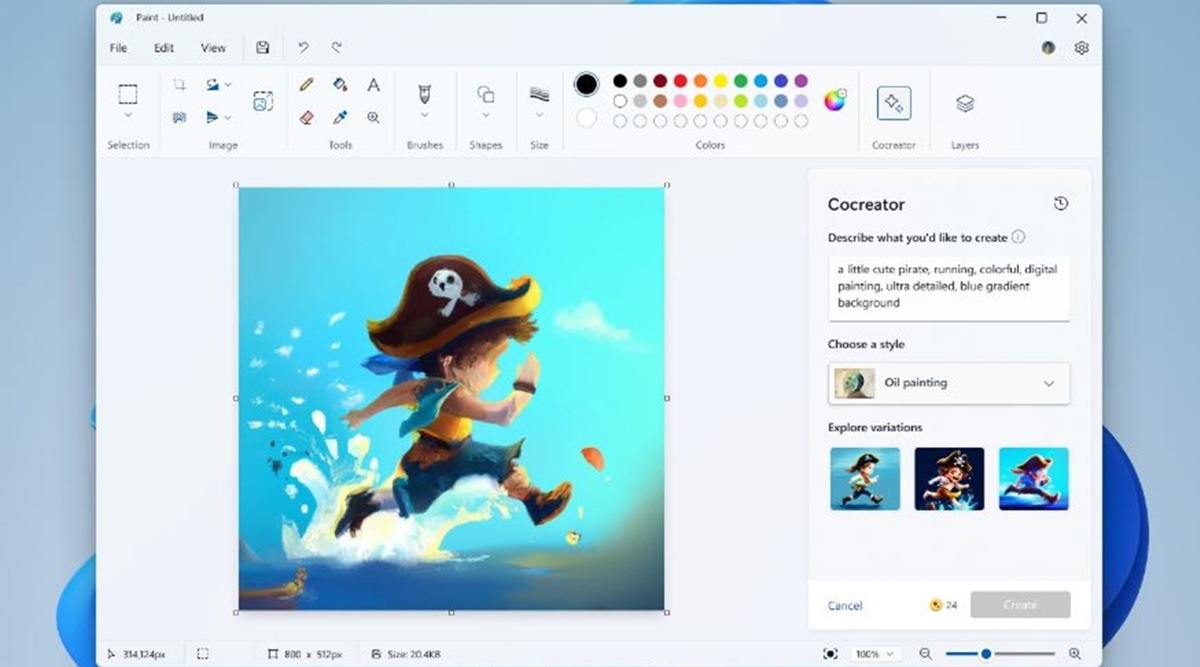Select the first pirate variation thumbnail
The image size is (1200, 667).
[x=865, y=479]
